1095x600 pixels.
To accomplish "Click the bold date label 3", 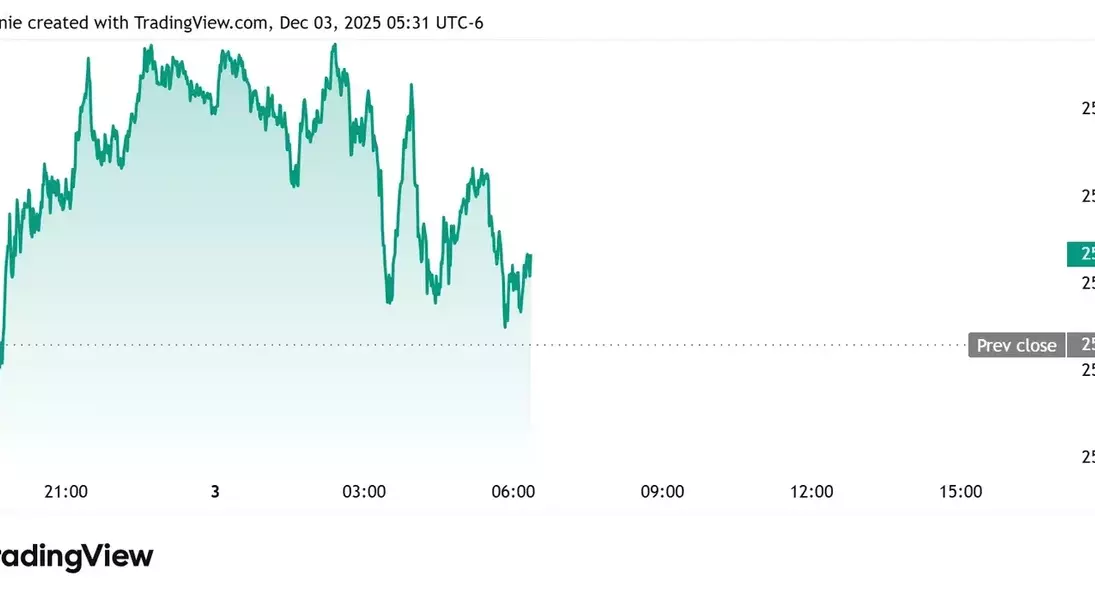I will [x=215, y=491].
